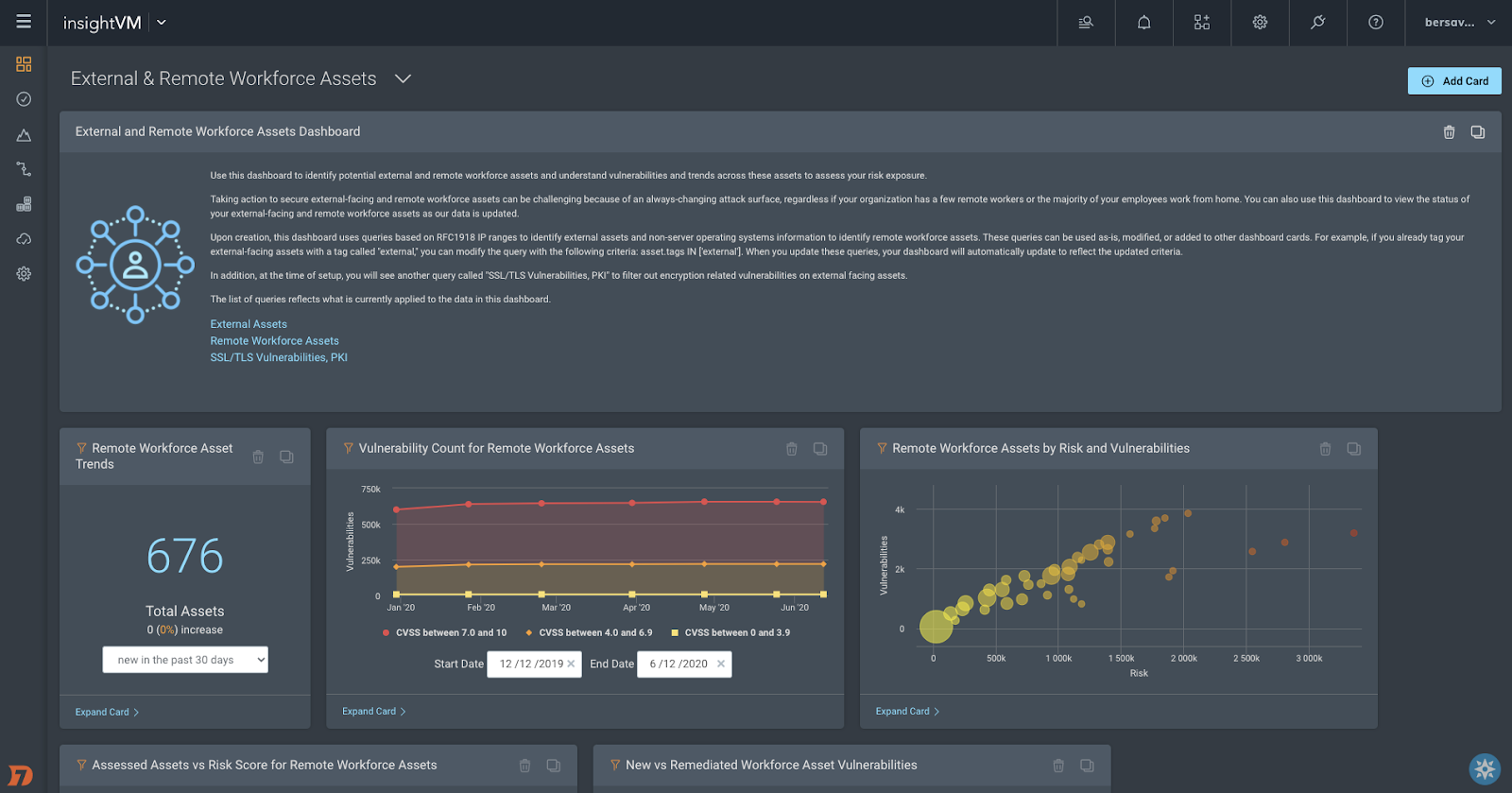Open the Remote Workforce Assets query link
The height and width of the screenshot is (793, 1512).
point(274,341)
